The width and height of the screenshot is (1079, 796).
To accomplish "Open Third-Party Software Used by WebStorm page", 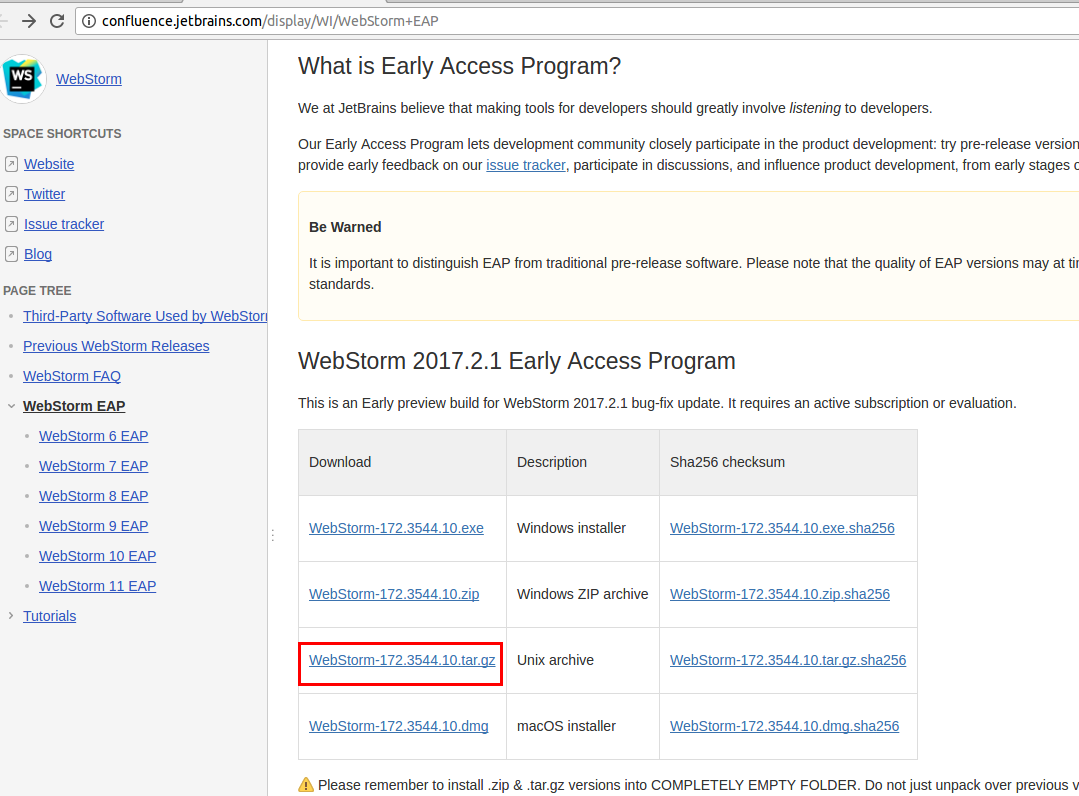I will click(x=145, y=316).
